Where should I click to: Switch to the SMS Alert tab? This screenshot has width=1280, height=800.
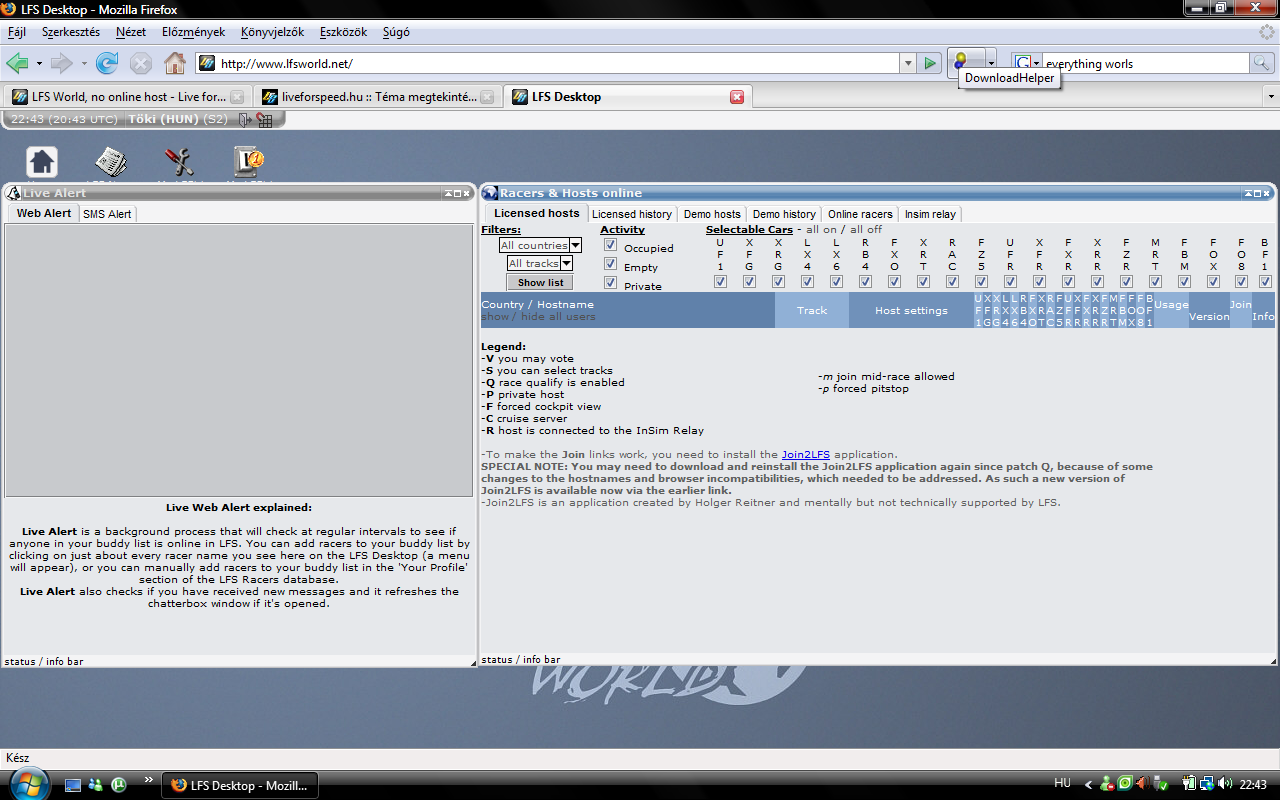tap(107, 214)
